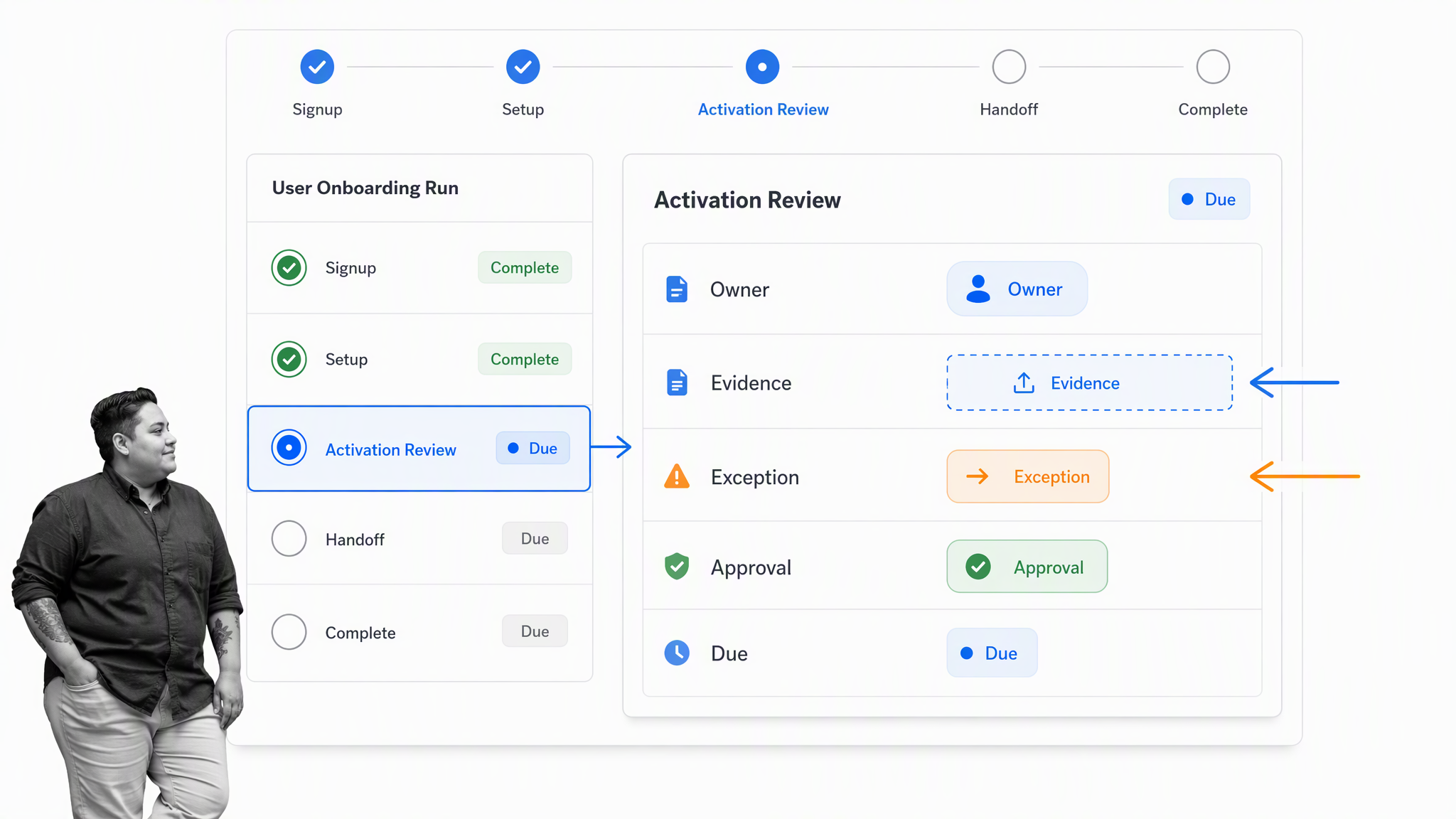Click the orange Exception button
Screen dimensions: 1456x819
(x=1027, y=476)
